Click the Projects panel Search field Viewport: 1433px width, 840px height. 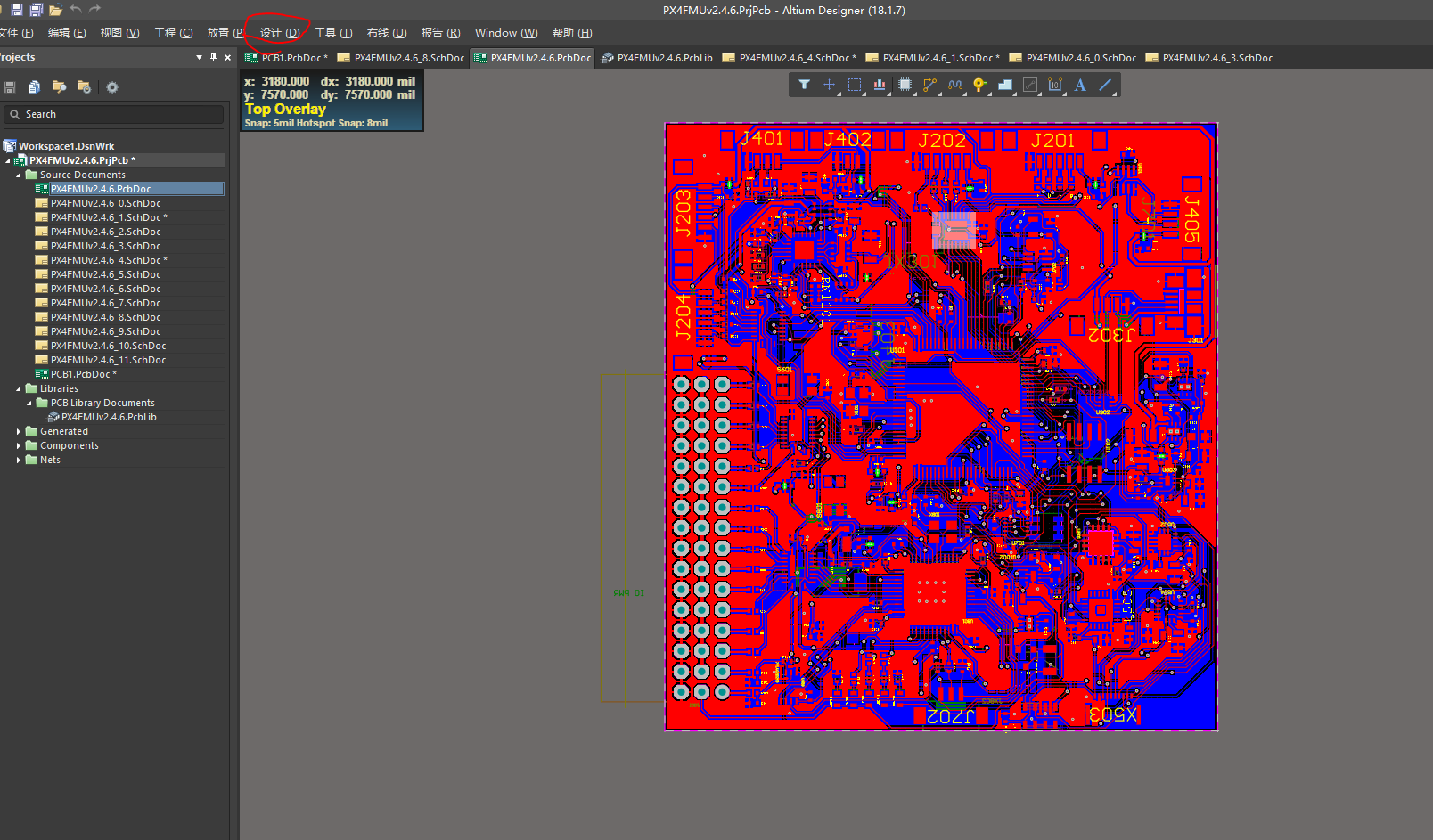116,114
